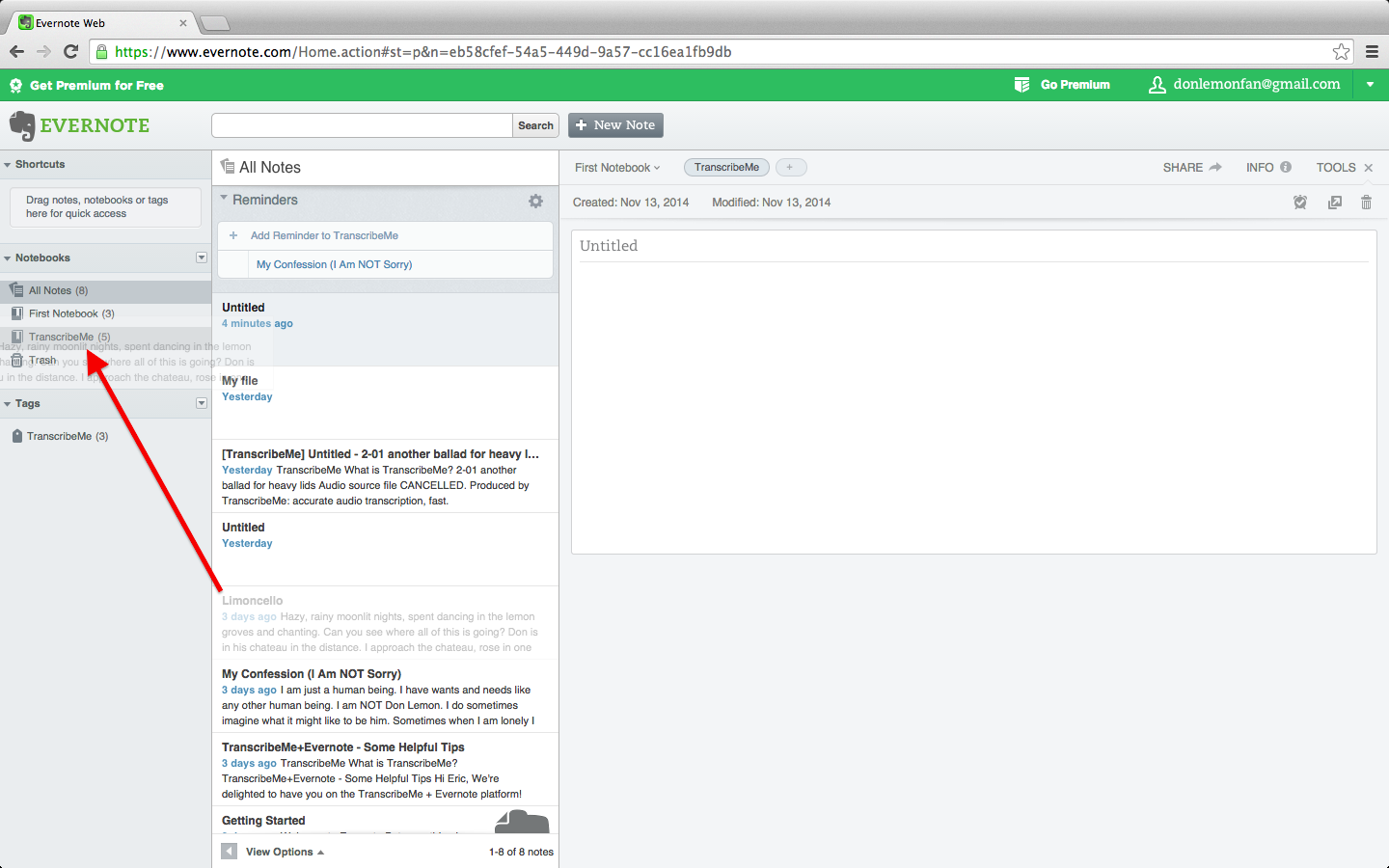The image size is (1389, 868).
Task: Click the Untitled note title field
Action: coord(973,246)
